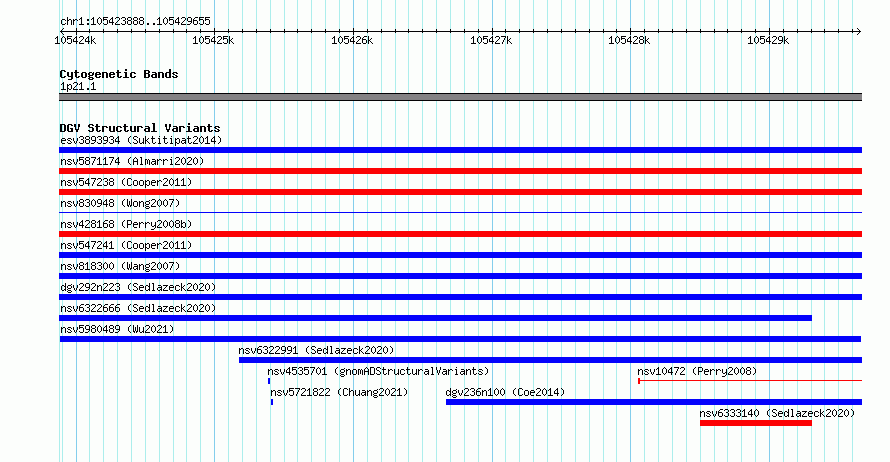Select the red bar of nsv428168

tap(460, 234)
